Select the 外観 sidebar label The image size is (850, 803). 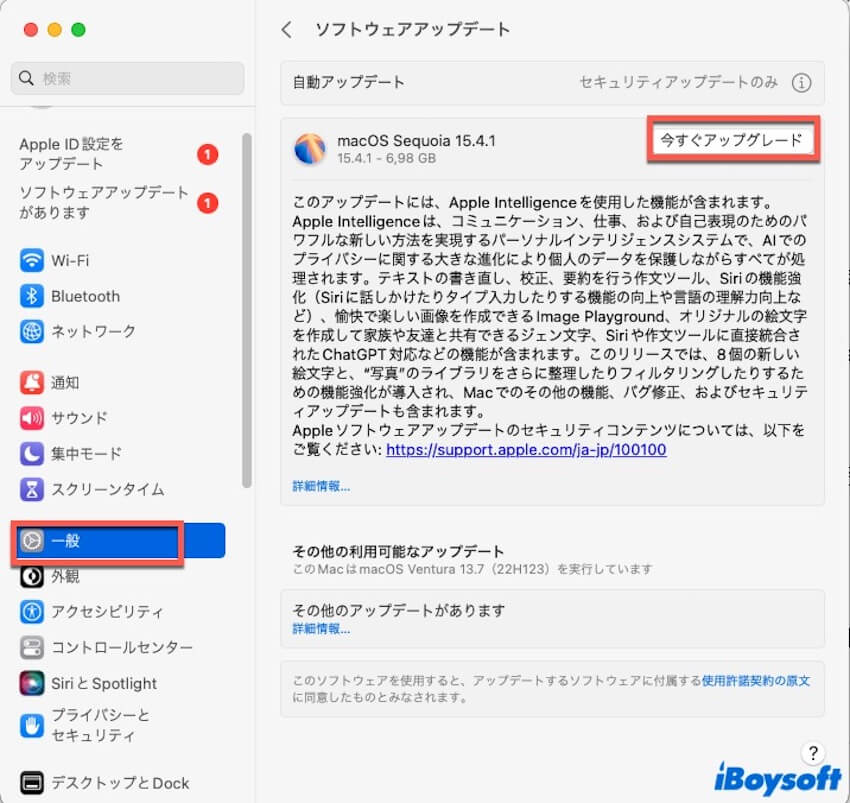pyautogui.click(x=65, y=576)
